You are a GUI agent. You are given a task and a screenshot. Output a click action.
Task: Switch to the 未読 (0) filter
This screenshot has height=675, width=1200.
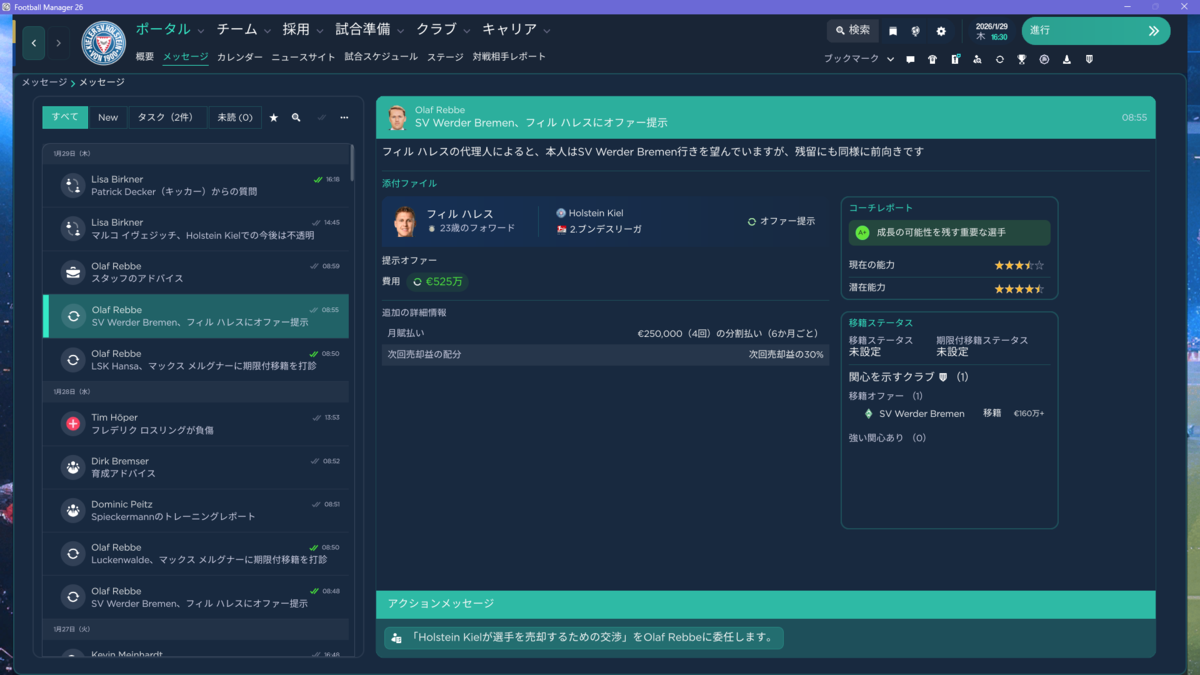[235, 117]
